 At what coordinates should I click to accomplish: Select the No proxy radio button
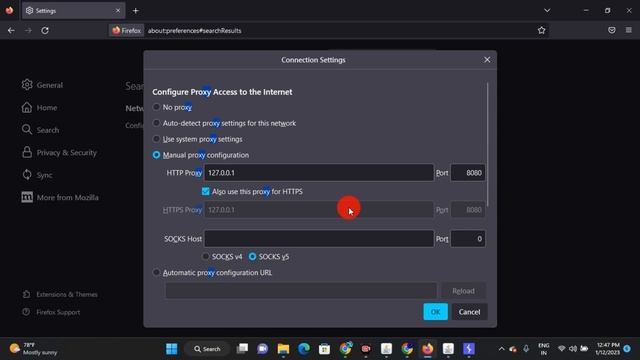(156, 107)
